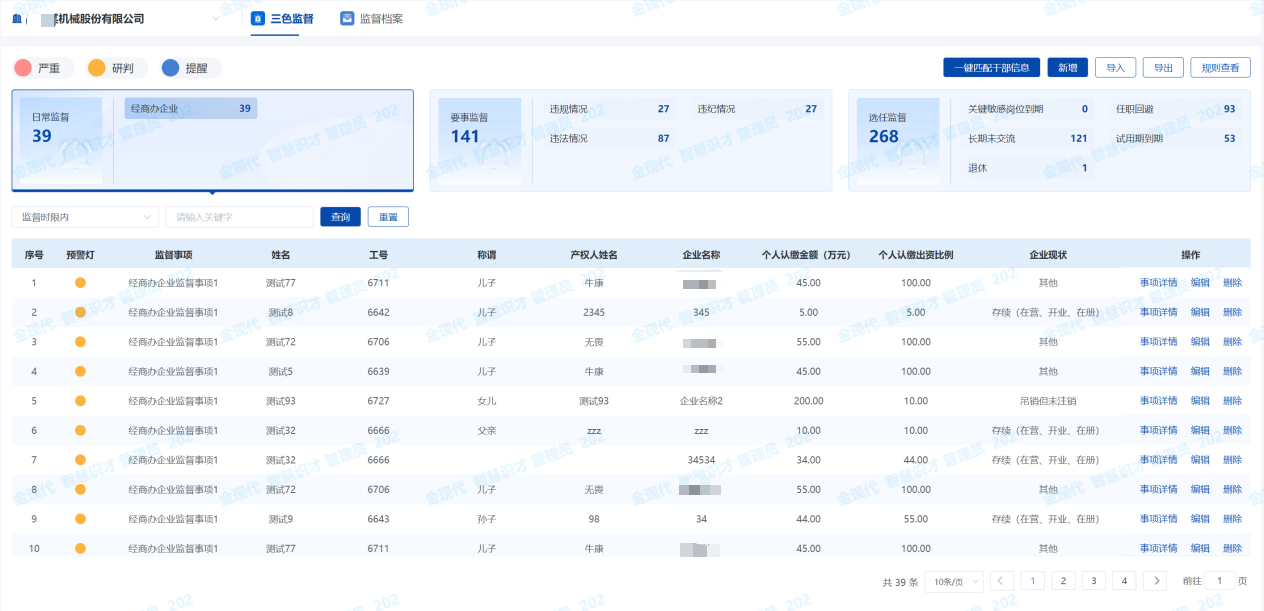1264x611 pixels.
Task: Click the keyword search input field
Action: click(x=239, y=217)
